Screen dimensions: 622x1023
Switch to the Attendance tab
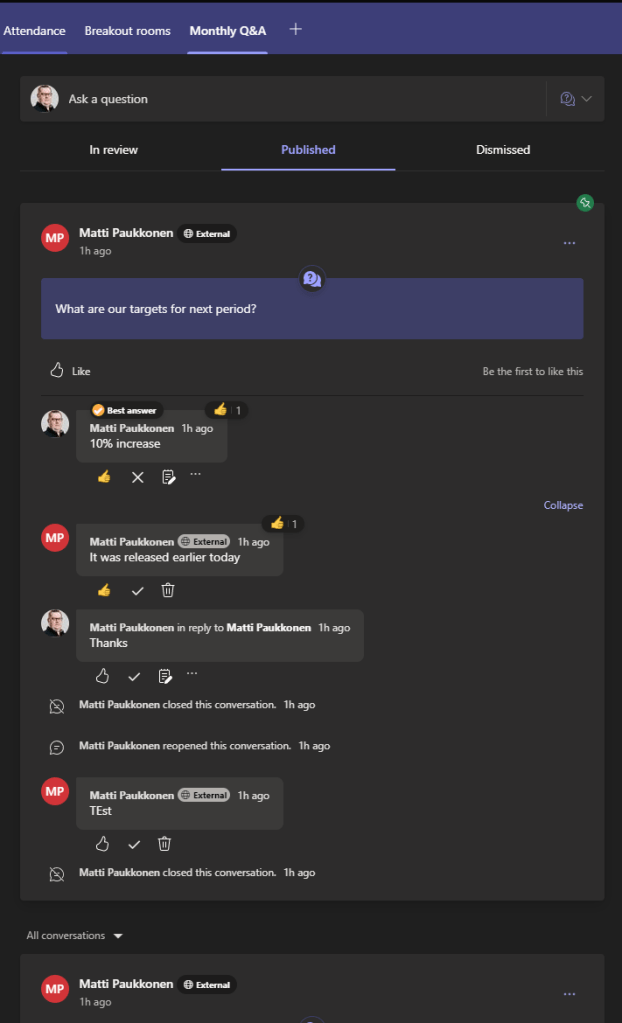coord(34,31)
